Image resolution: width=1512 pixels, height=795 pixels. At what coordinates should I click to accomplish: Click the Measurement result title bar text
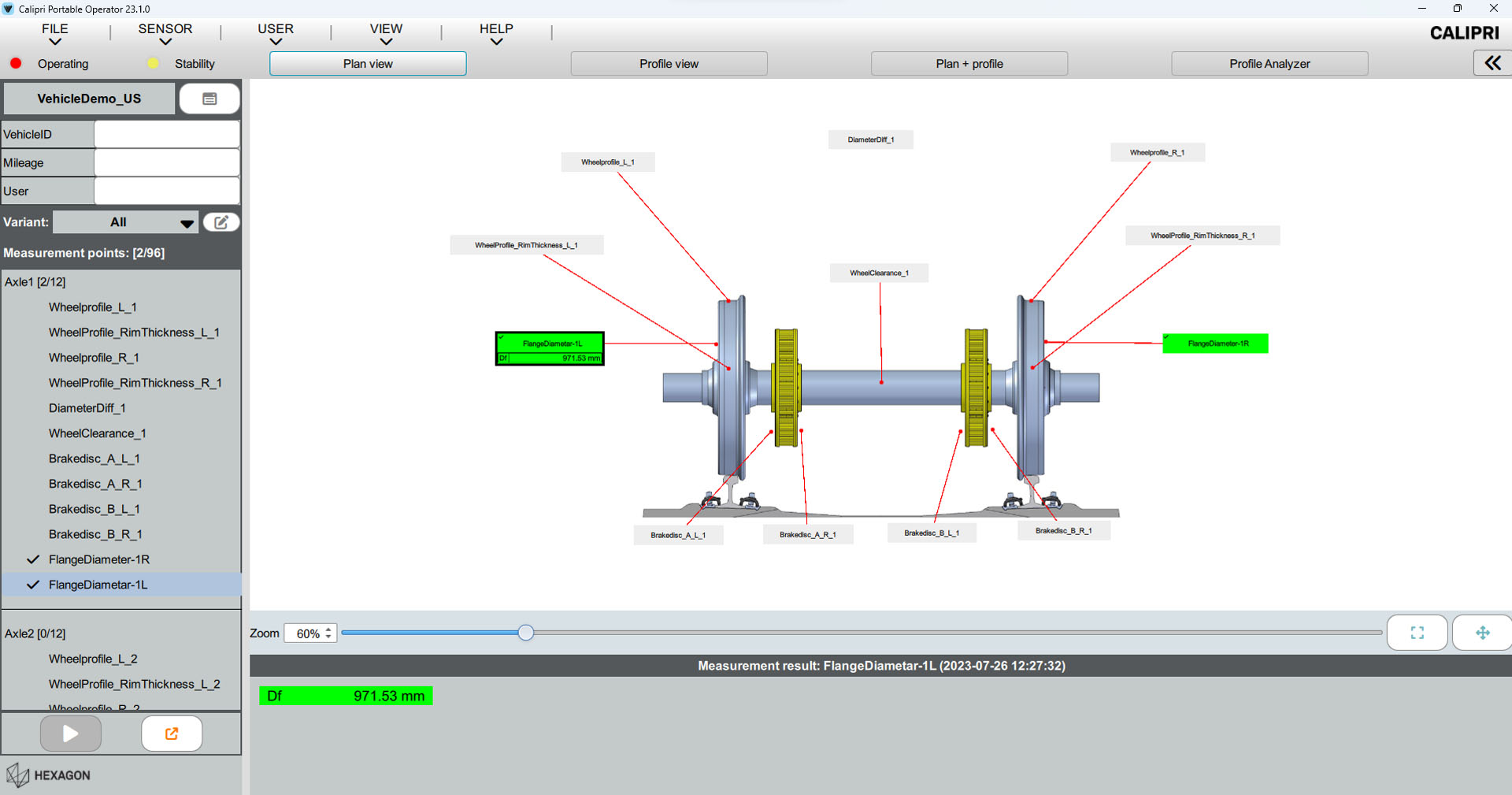tap(881, 666)
